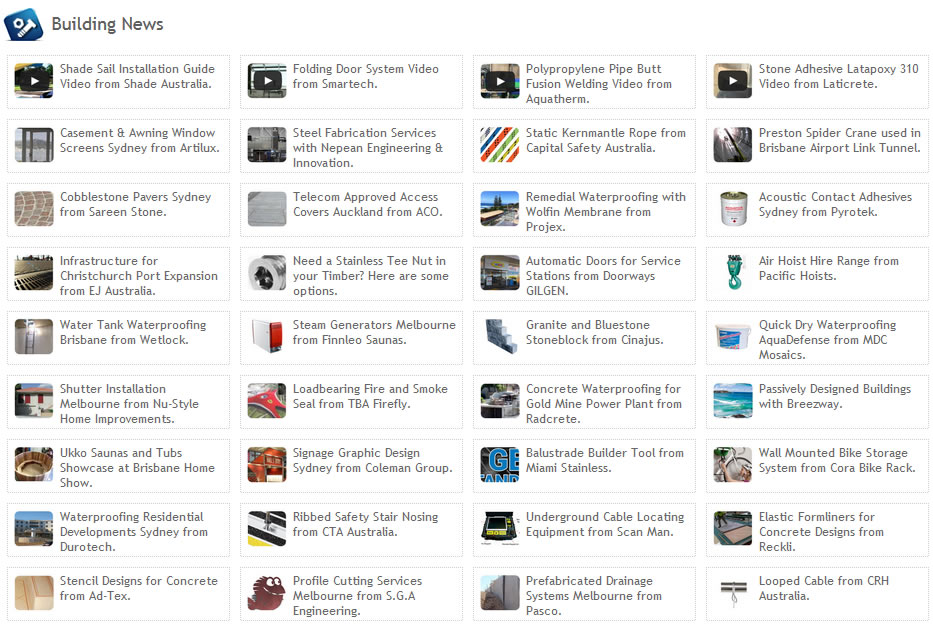Viewport: 933px width, 632px height.
Task: Open the Profile Cutting Services red mascot thumbnail
Action: (x=267, y=593)
